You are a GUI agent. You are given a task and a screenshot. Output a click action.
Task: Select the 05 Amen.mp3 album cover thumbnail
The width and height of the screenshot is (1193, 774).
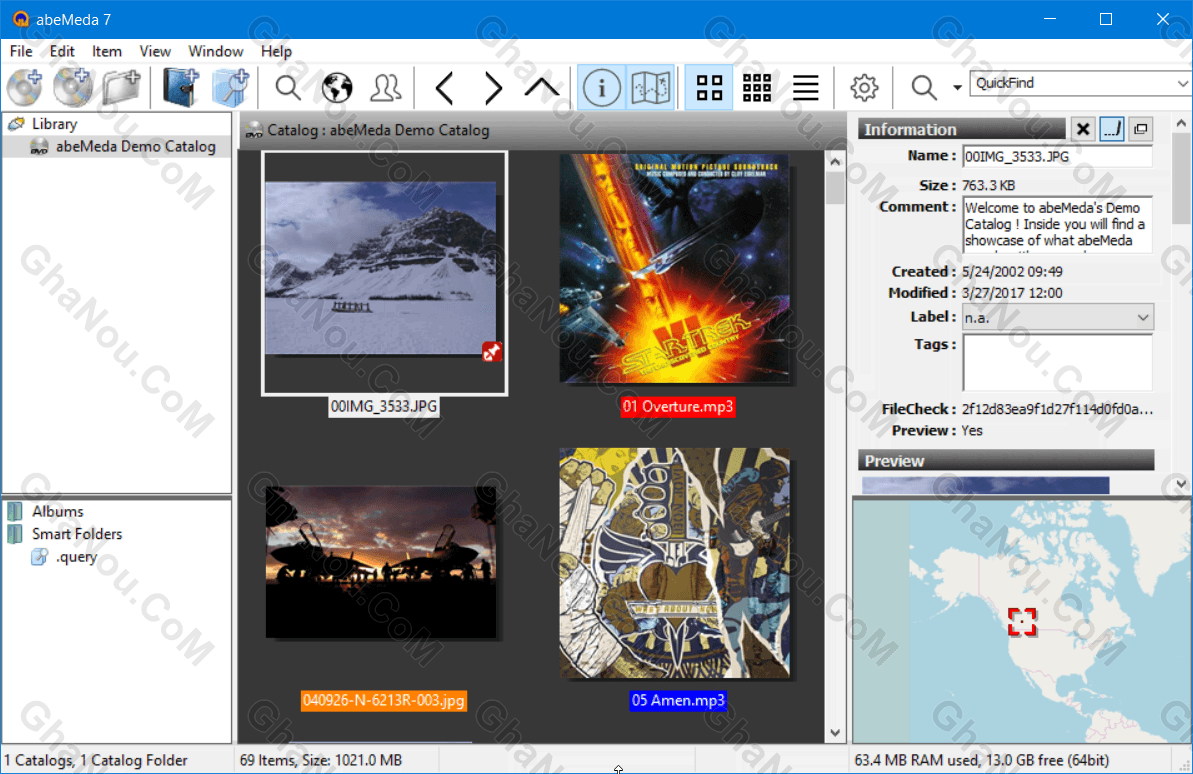point(675,562)
